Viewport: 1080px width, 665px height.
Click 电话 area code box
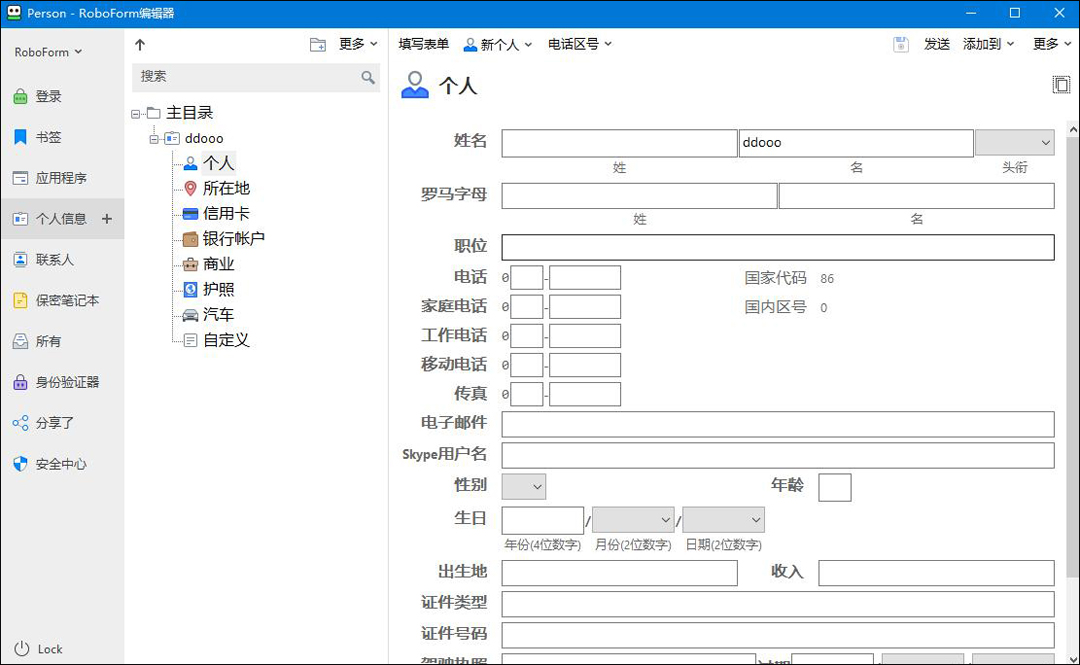pos(527,278)
